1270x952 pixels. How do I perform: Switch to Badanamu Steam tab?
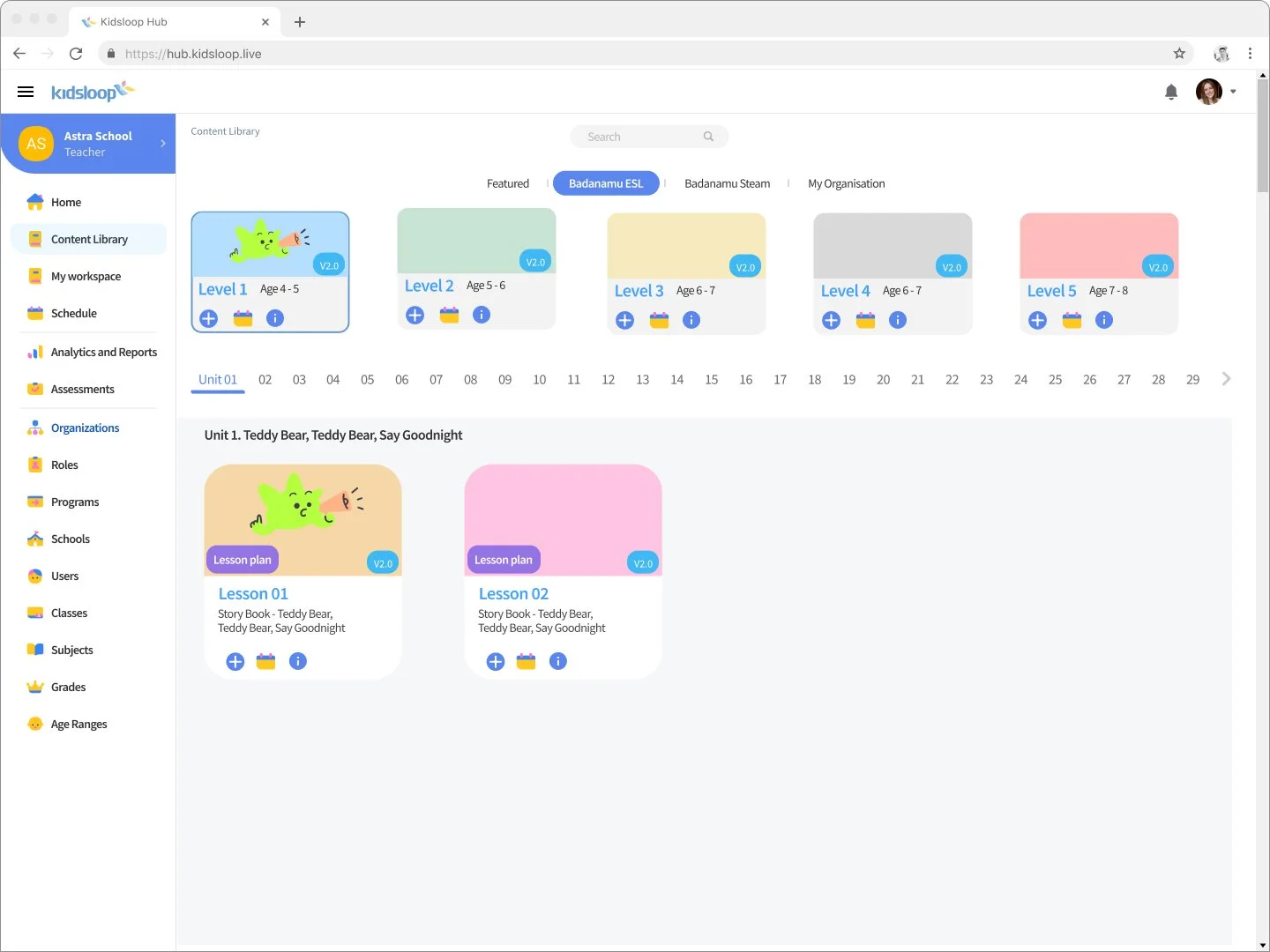tap(727, 183)
